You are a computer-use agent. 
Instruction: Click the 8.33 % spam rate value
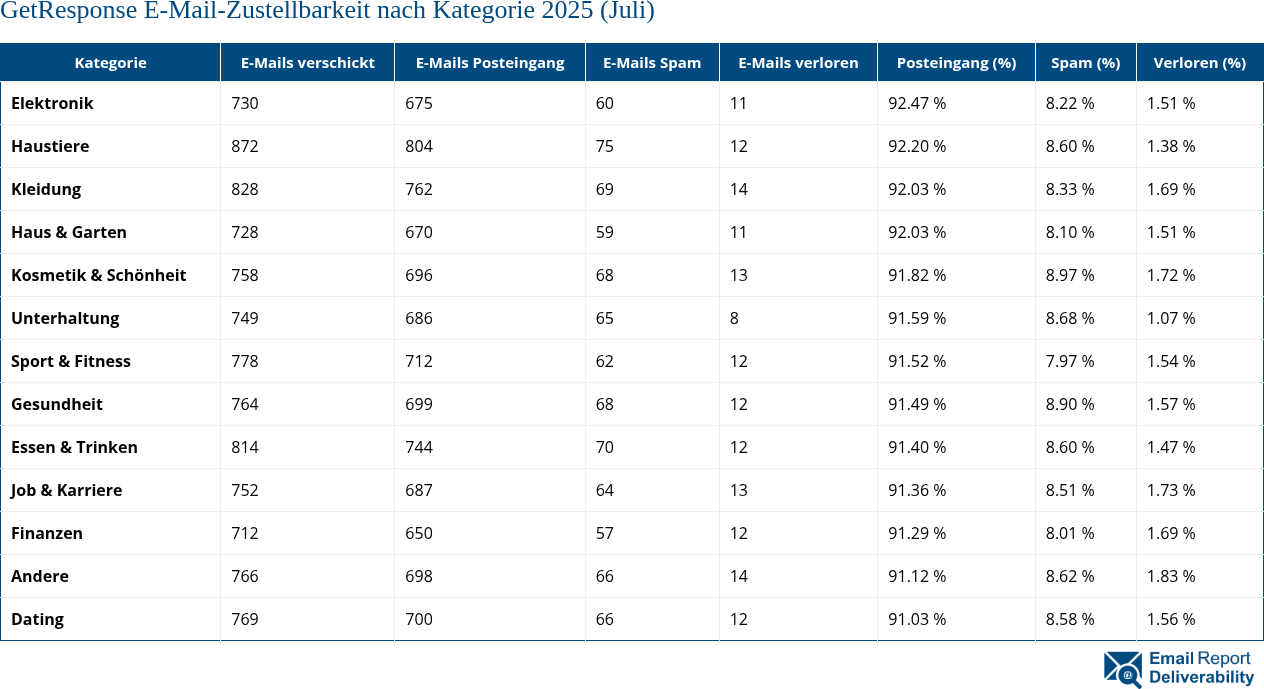click(x=1070, y=189)
